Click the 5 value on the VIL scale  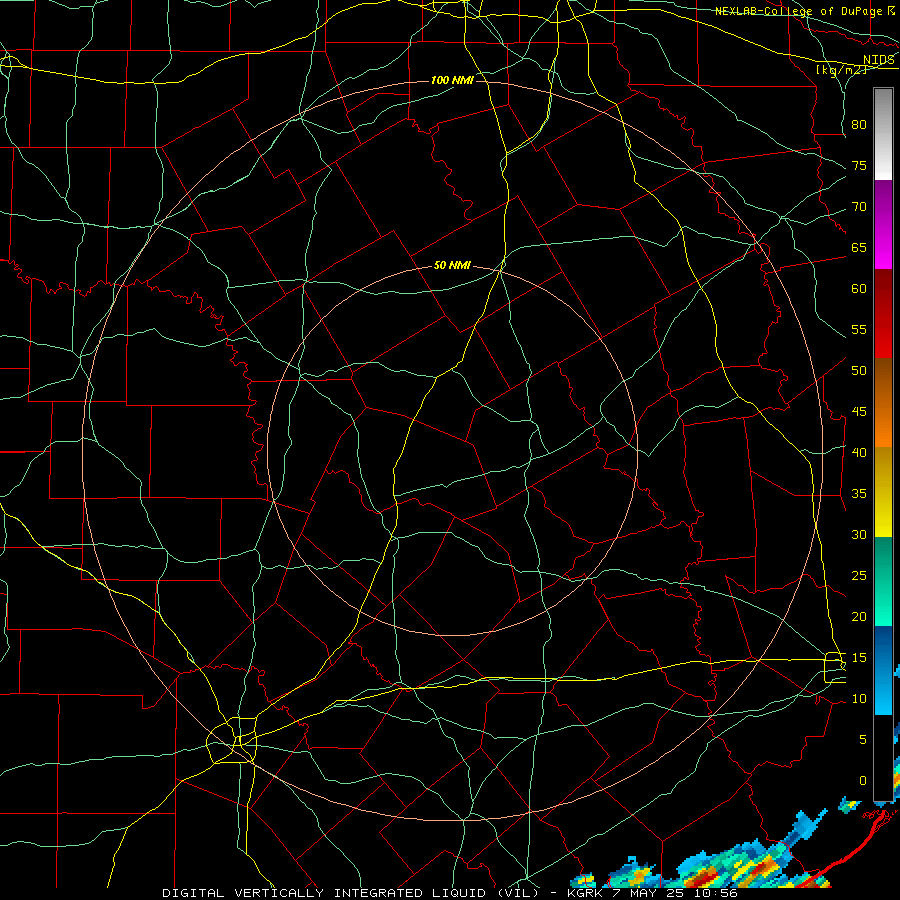[x=863, y=740]
